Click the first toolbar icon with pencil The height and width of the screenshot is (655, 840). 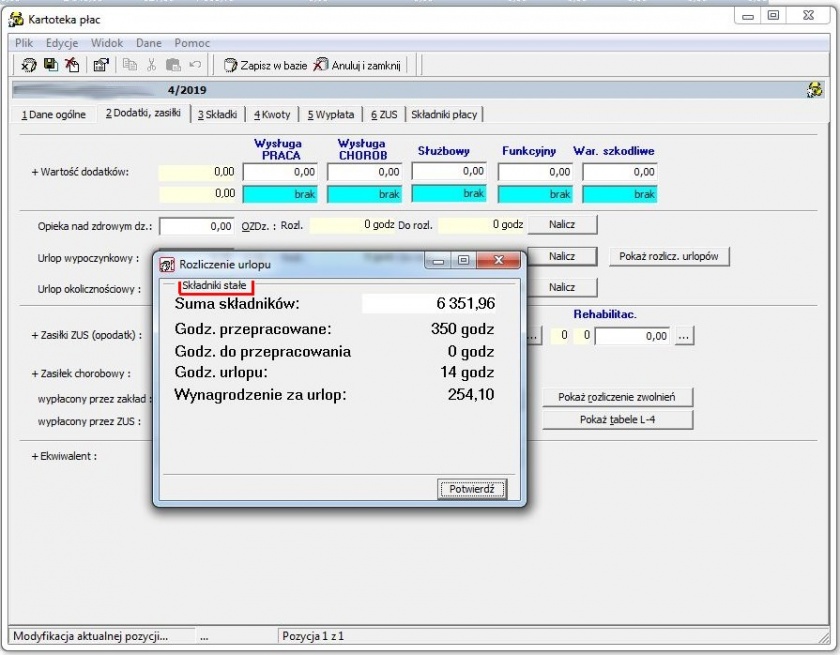29,65
